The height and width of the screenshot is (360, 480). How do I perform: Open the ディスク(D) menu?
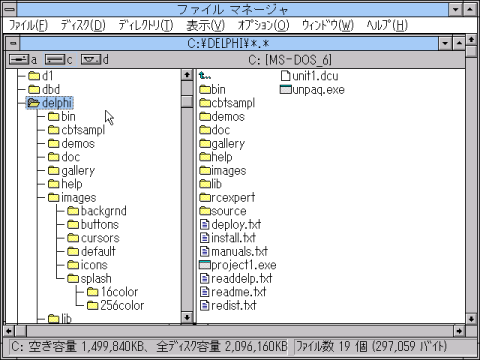(x=83, y=25)
